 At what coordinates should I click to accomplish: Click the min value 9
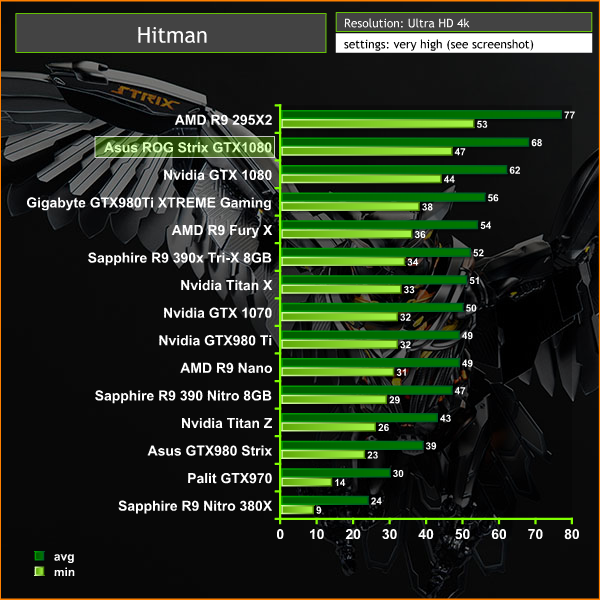(319, 510)
